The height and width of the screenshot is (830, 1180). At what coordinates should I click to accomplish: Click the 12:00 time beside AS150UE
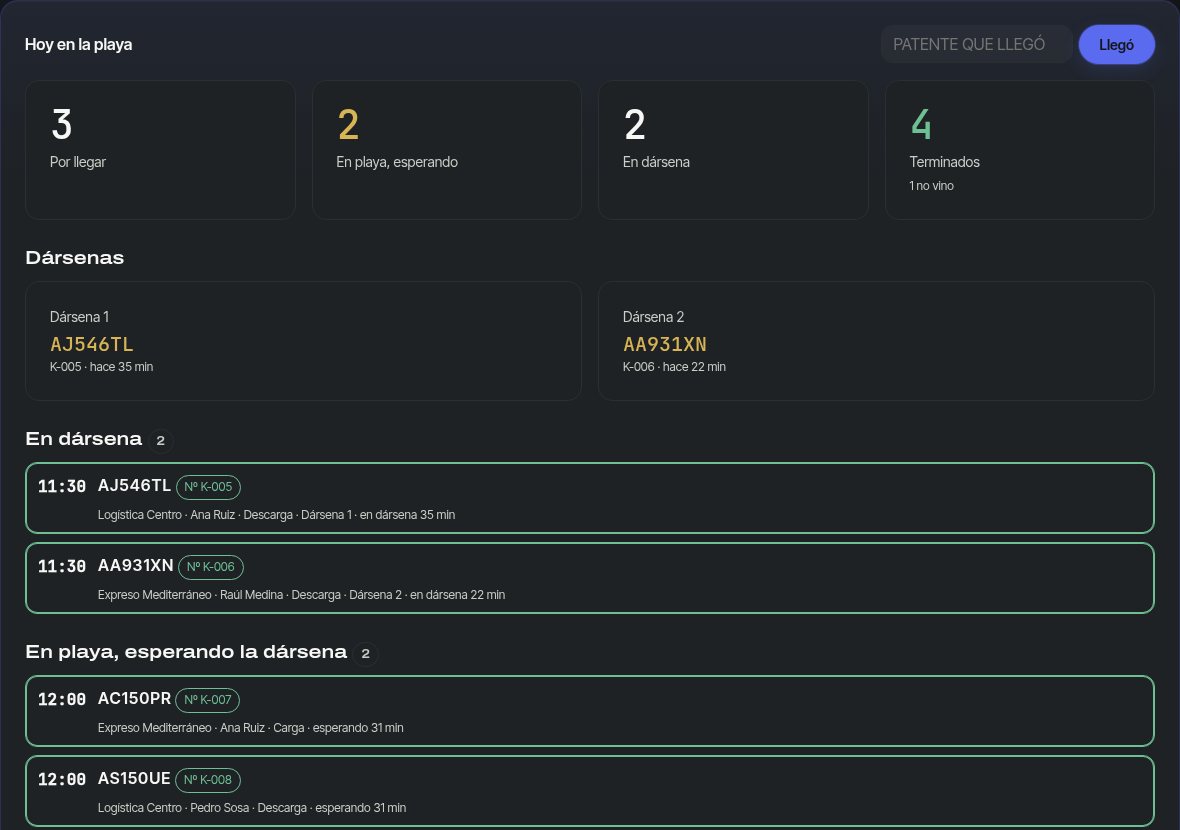pos(62,780)
